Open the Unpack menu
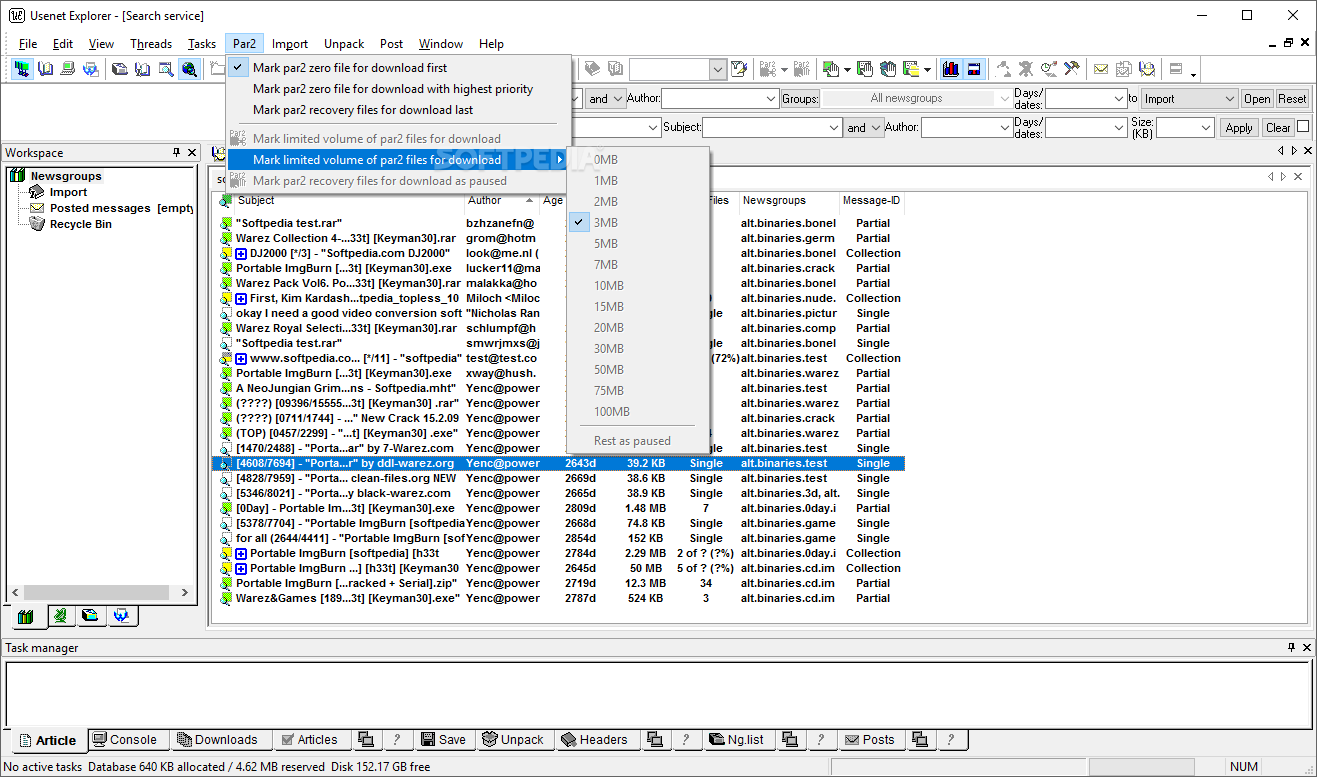The height and width of the screenshot is (777, 1317). coord(344,44)
